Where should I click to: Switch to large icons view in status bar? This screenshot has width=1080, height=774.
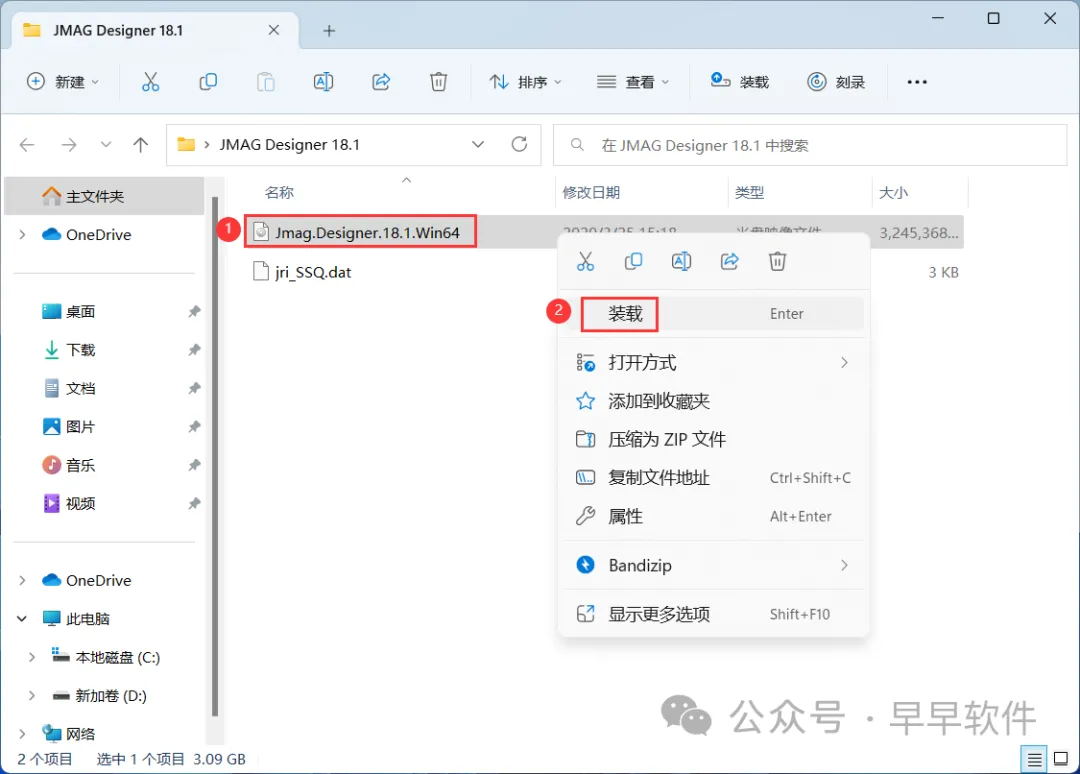(x=1061, y=759)
